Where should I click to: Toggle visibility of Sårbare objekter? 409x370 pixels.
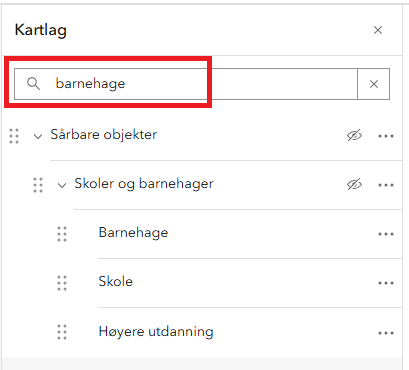[x=354, y=136]
